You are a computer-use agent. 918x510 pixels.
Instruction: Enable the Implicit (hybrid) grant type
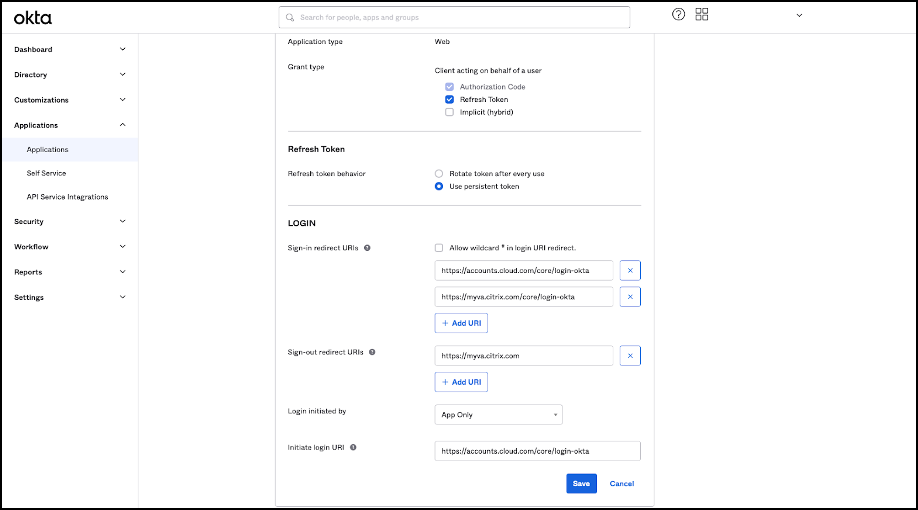pos(450,112)
